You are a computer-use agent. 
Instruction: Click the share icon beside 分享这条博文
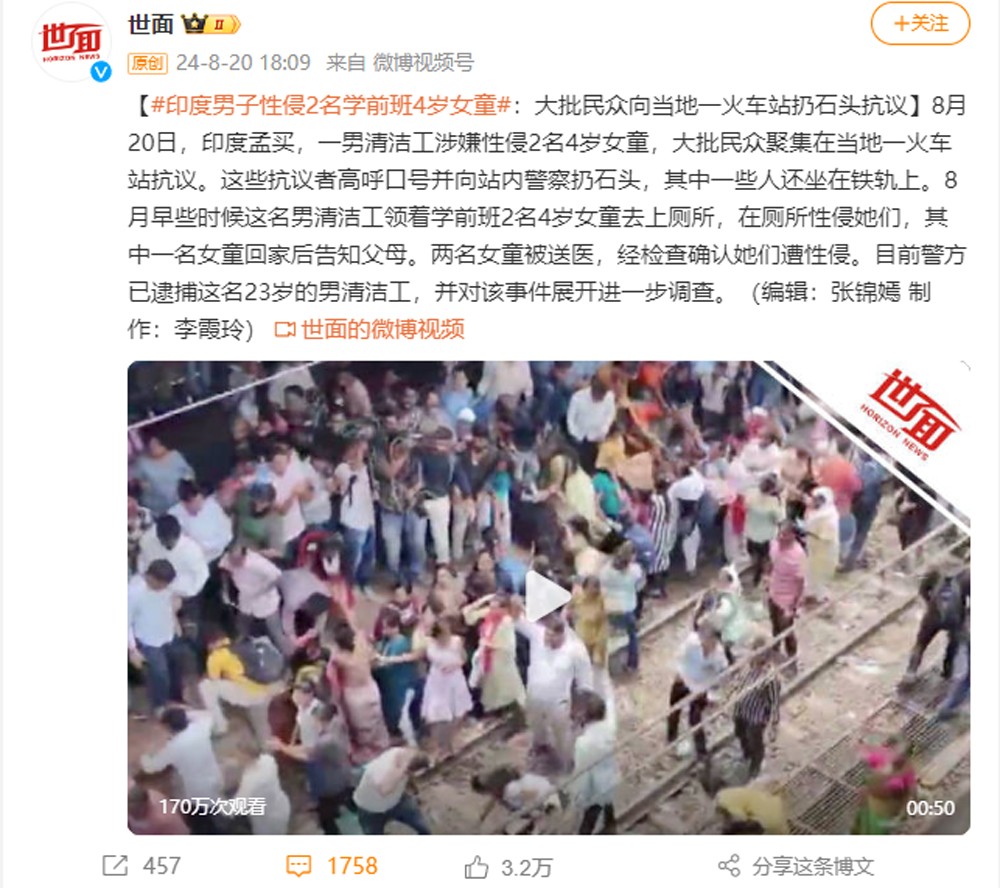point(729,866)
